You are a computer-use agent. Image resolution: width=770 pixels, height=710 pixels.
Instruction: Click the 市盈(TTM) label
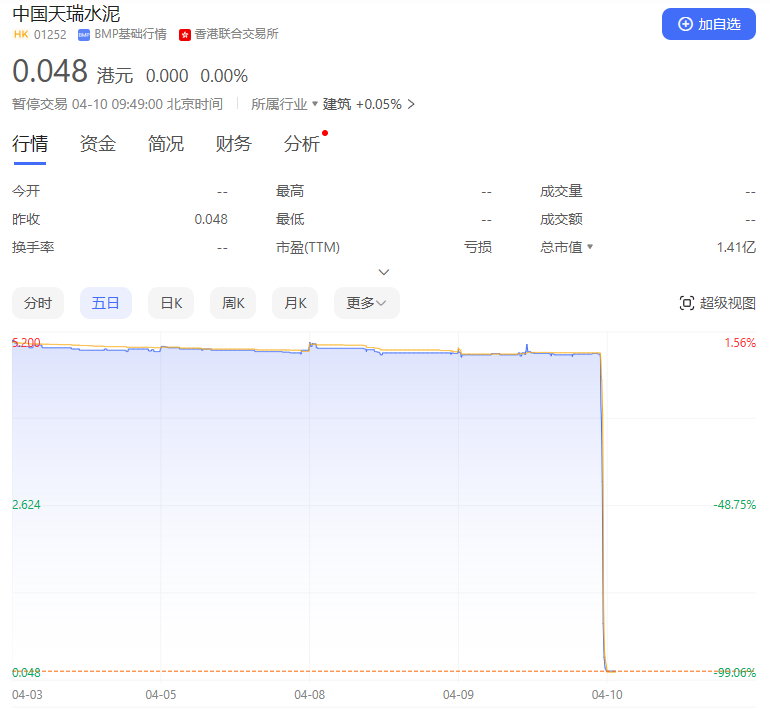(308, 247)
